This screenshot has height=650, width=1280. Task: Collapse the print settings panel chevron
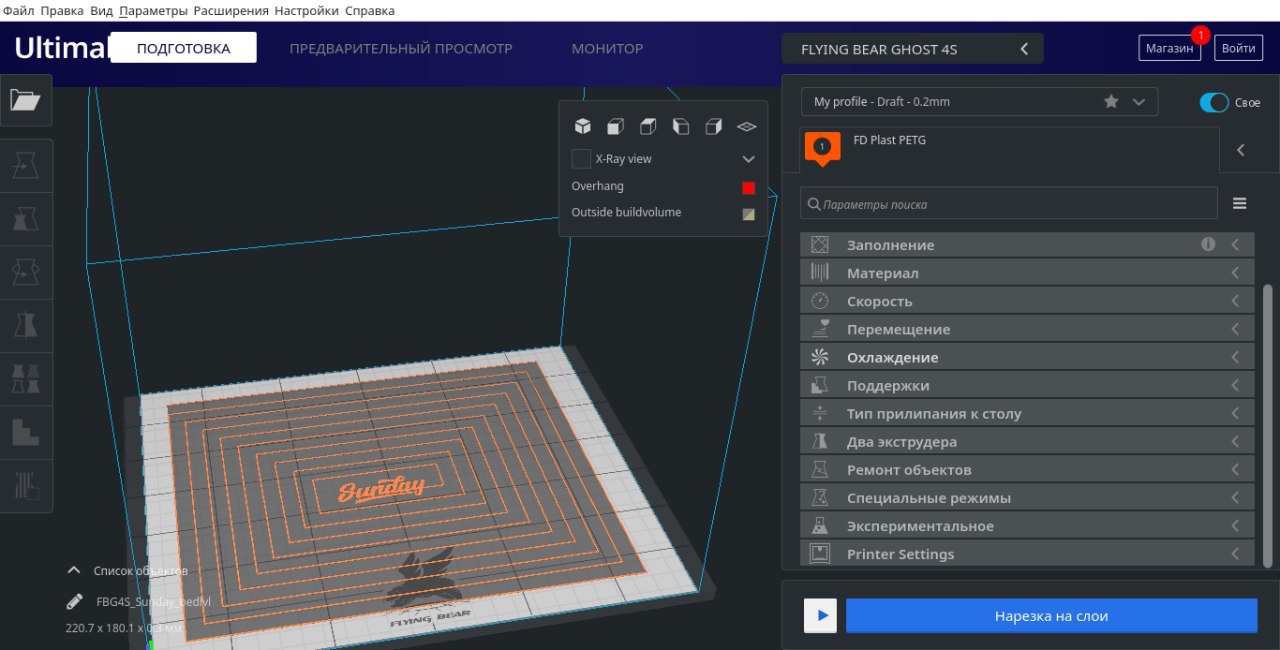[x=1240, y=150]
